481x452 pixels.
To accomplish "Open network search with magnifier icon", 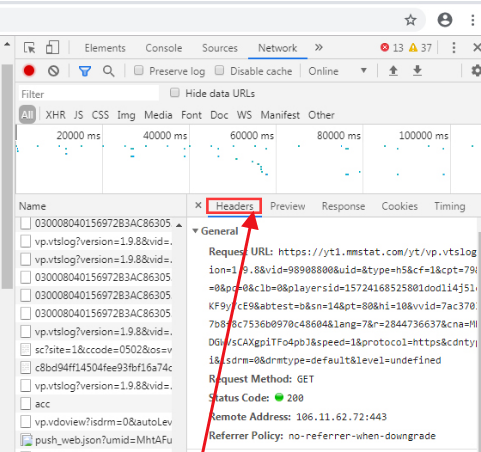I will (108, 71).
